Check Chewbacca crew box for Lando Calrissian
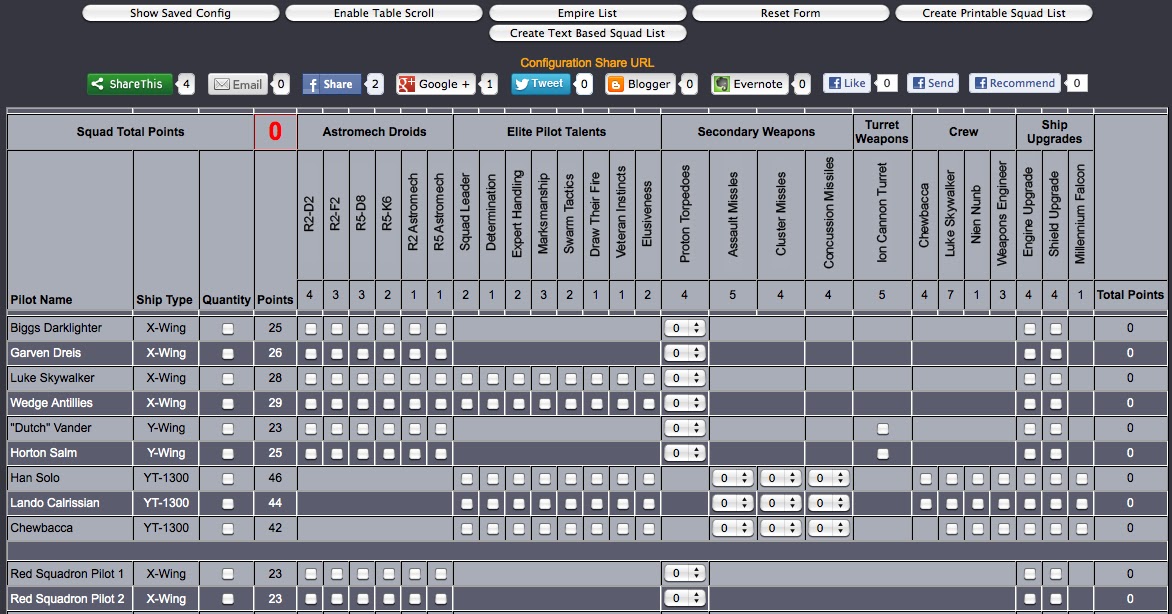This screenshot has width=1172, height=614. (x=926, y=504)
